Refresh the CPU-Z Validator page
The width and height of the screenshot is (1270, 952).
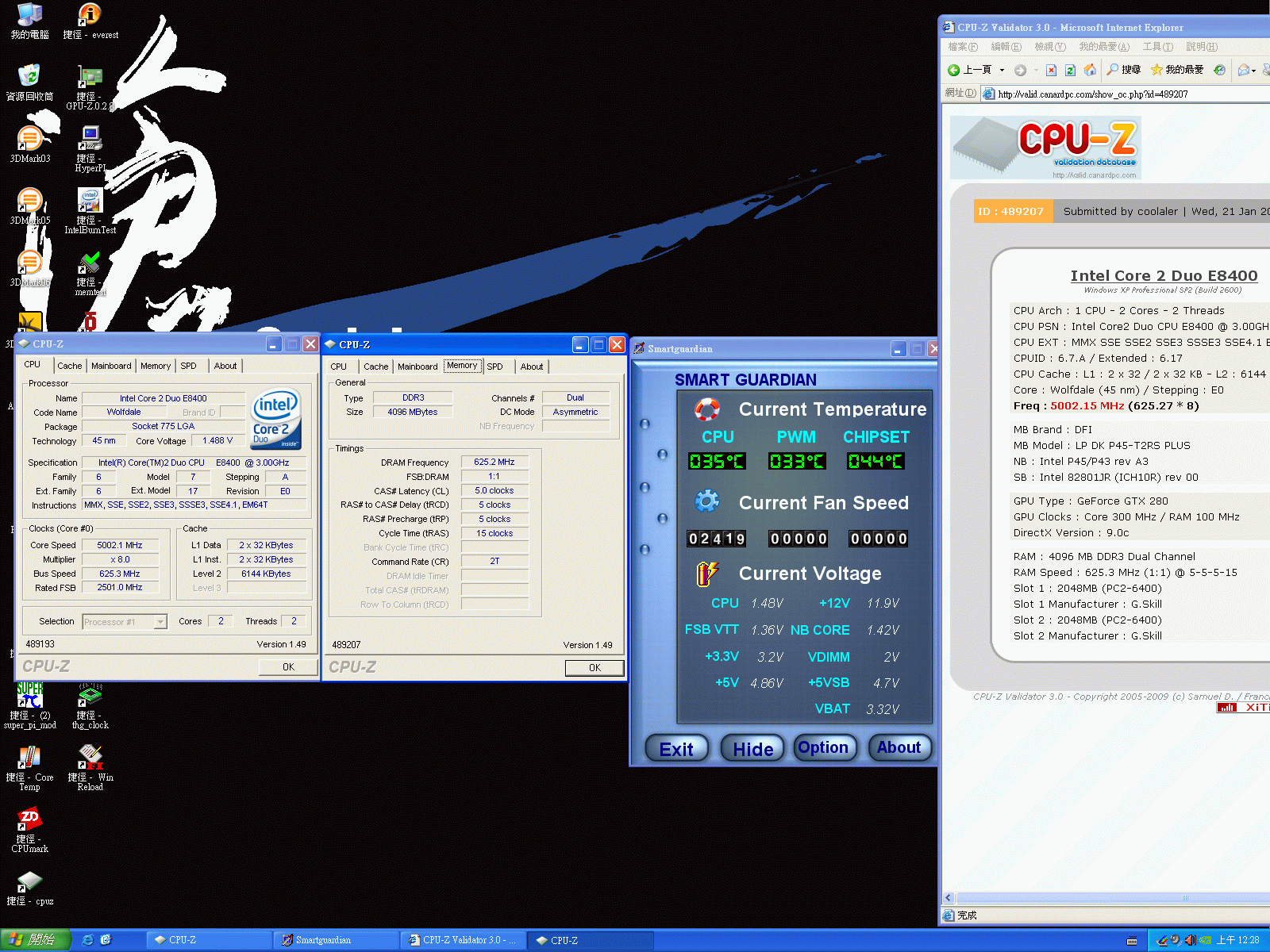[x=1070, y=70]
